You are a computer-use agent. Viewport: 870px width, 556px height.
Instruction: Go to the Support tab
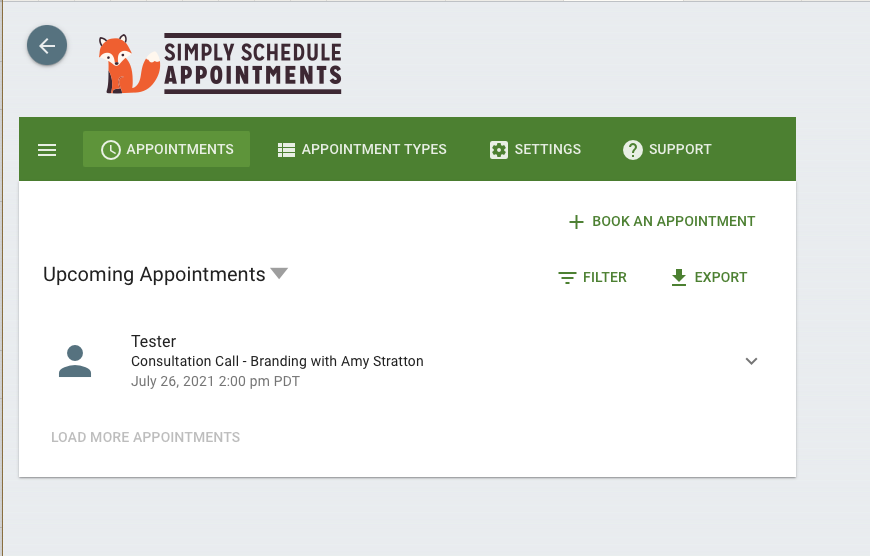(667, 149)
